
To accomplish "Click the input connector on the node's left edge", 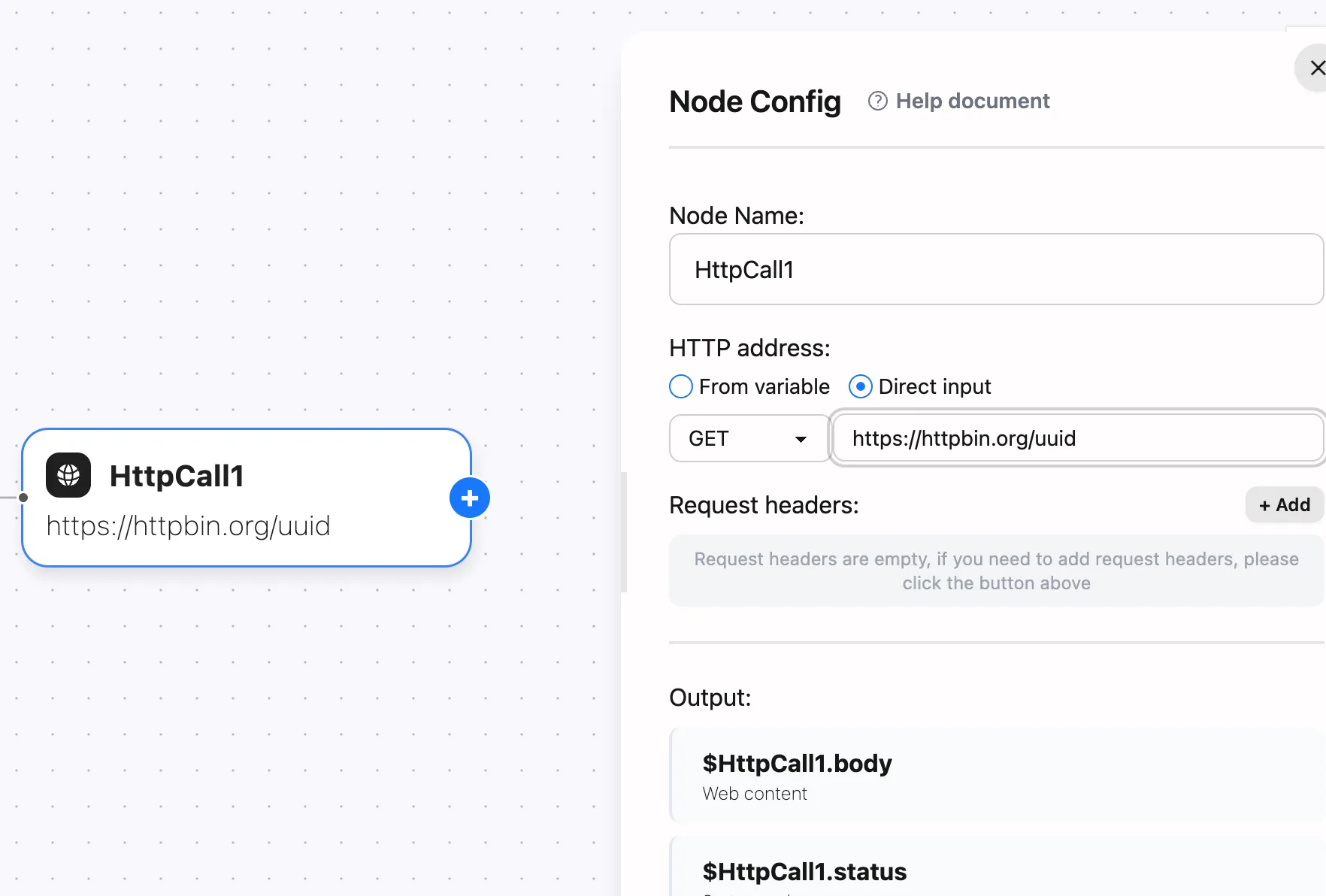I will pos(23,497).
